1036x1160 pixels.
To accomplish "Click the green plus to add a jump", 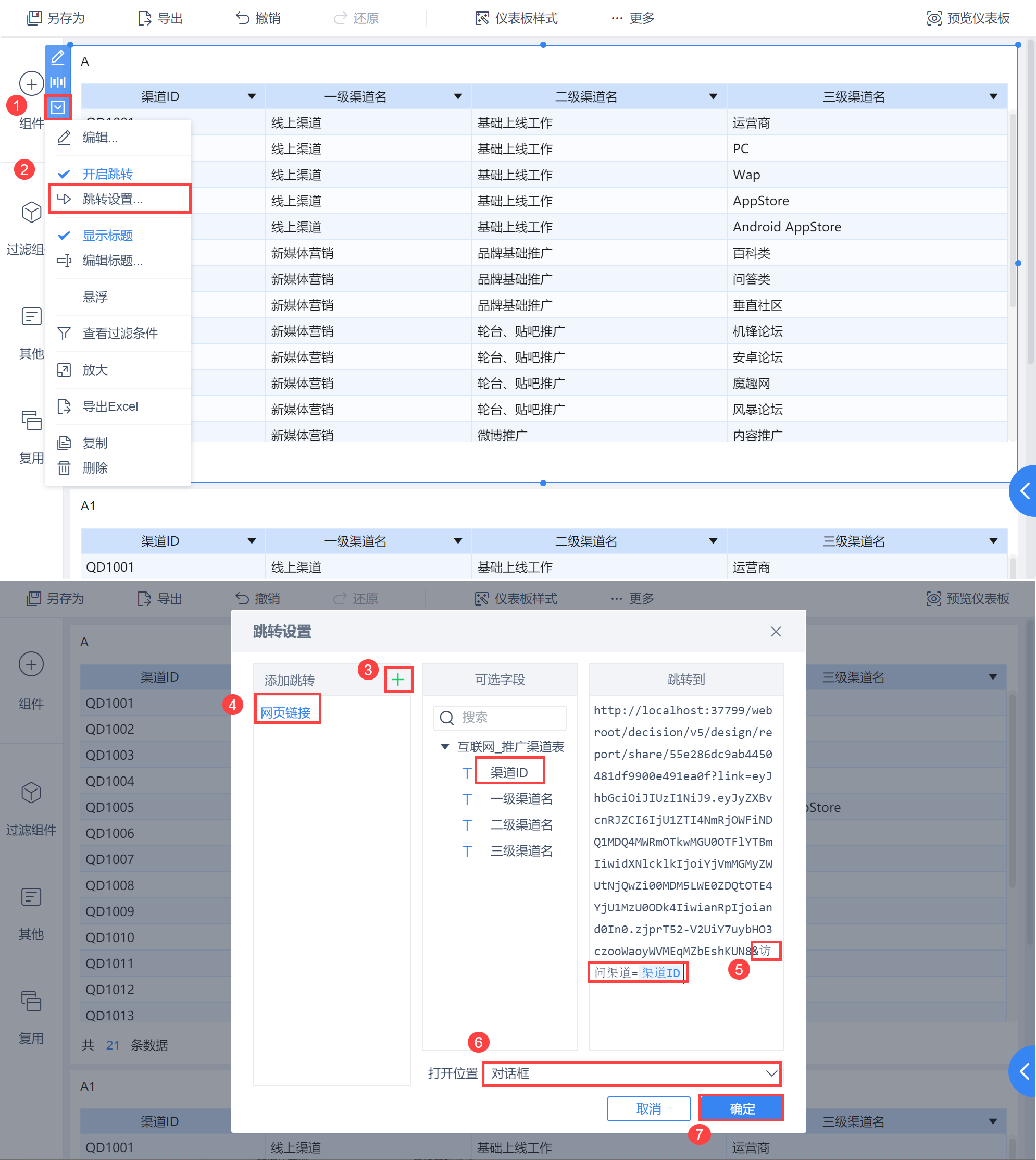I will 398,680.
